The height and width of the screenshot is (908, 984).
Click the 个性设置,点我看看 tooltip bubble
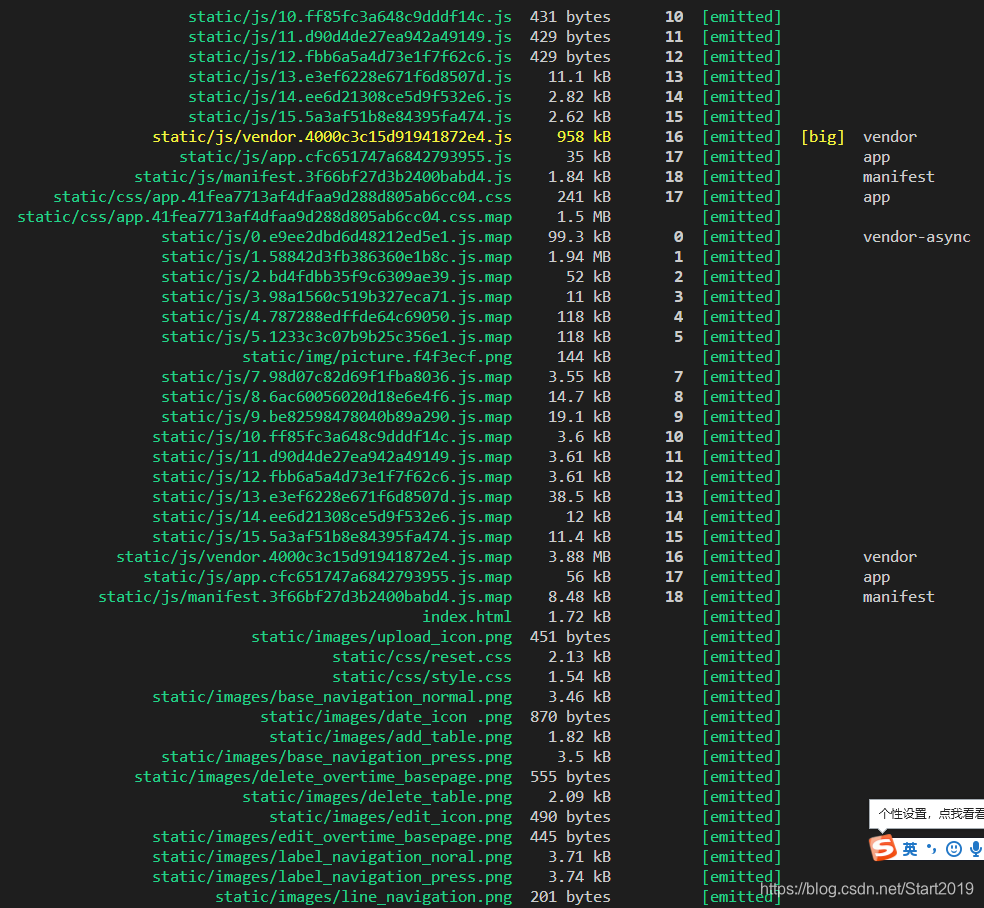pos(927,814)
